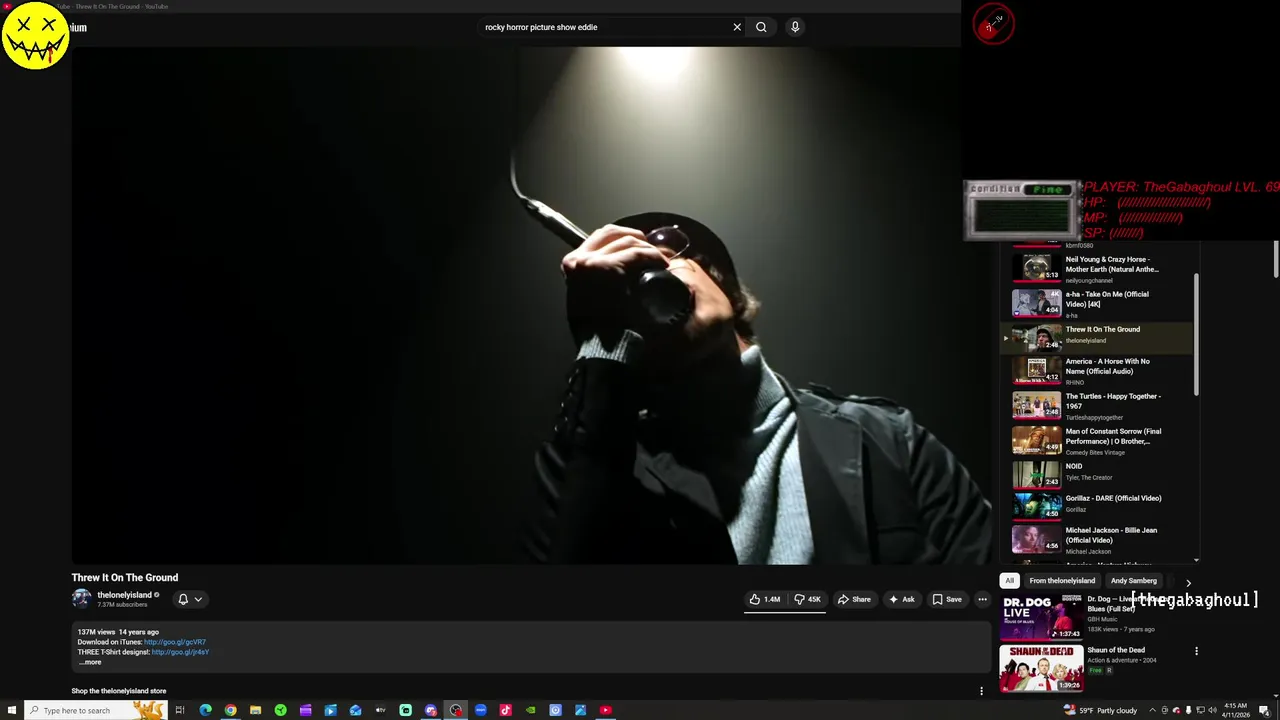Screen dimensions: 1280x720
Task: Like the video (1.4M thumbs up)
Action: [x=765, y=599]
